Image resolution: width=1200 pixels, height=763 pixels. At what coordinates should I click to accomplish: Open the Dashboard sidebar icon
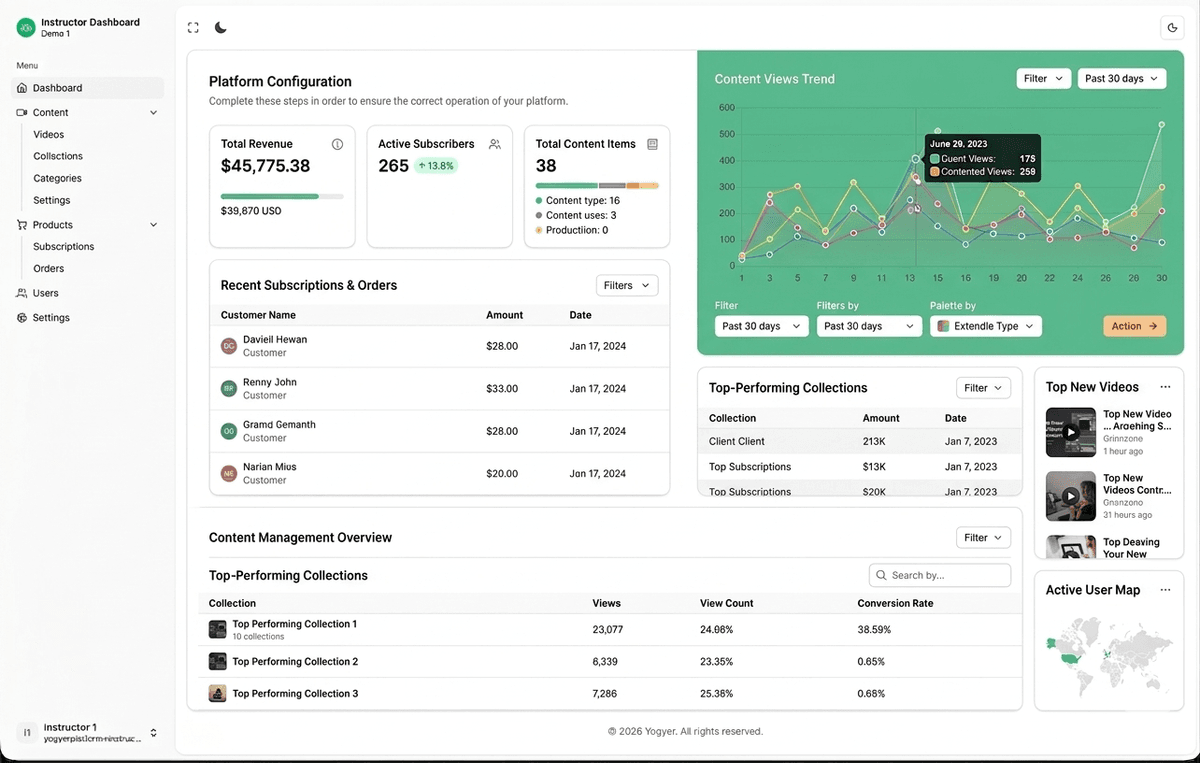coord(21,88)
